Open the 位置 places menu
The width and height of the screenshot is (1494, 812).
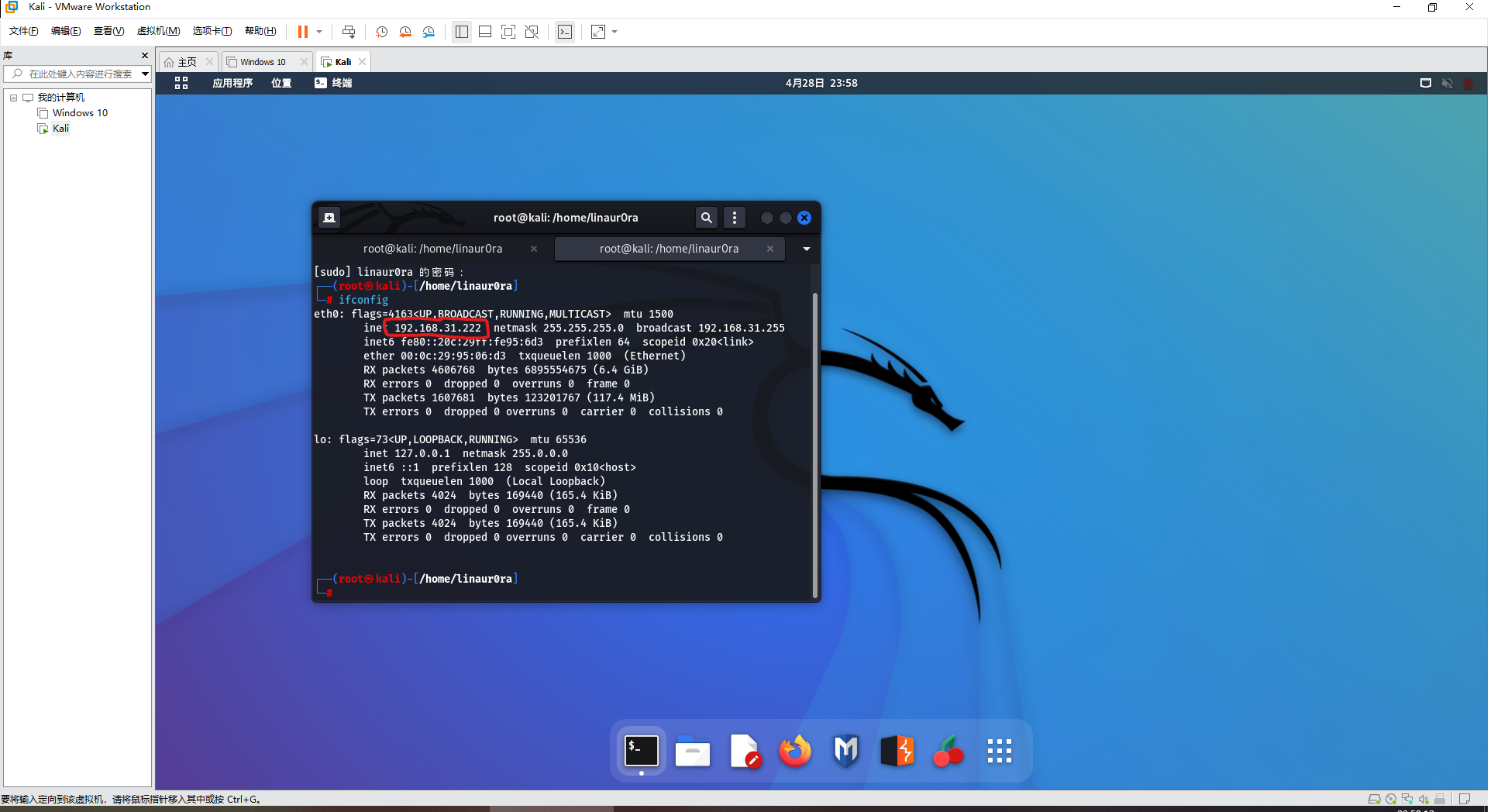pos(281,83)
